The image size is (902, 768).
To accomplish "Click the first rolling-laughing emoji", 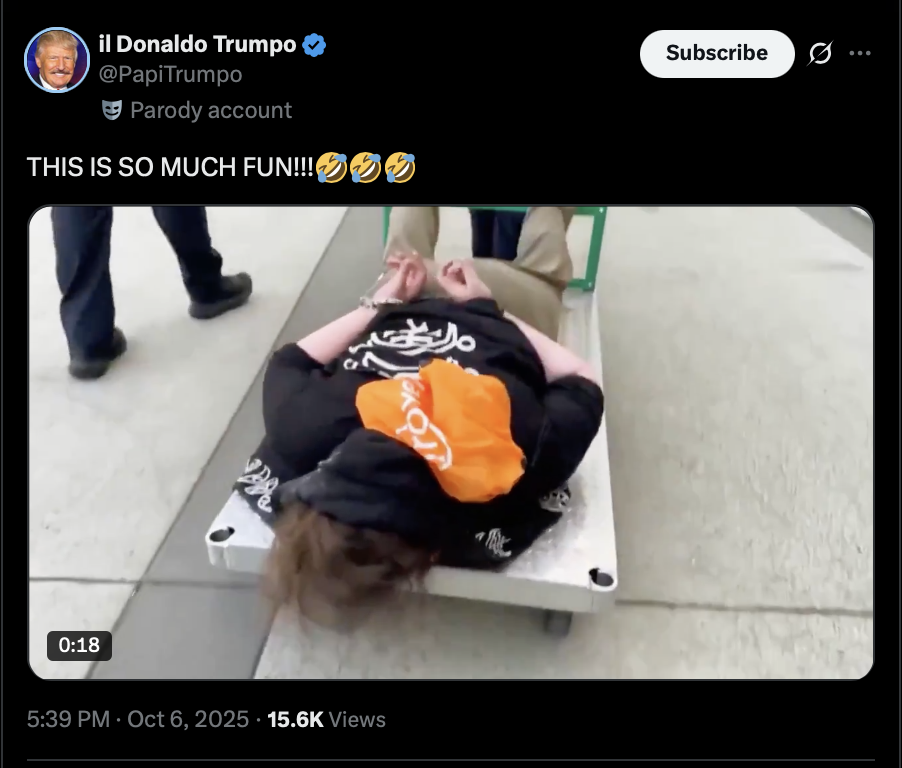I will coord(331,167).
